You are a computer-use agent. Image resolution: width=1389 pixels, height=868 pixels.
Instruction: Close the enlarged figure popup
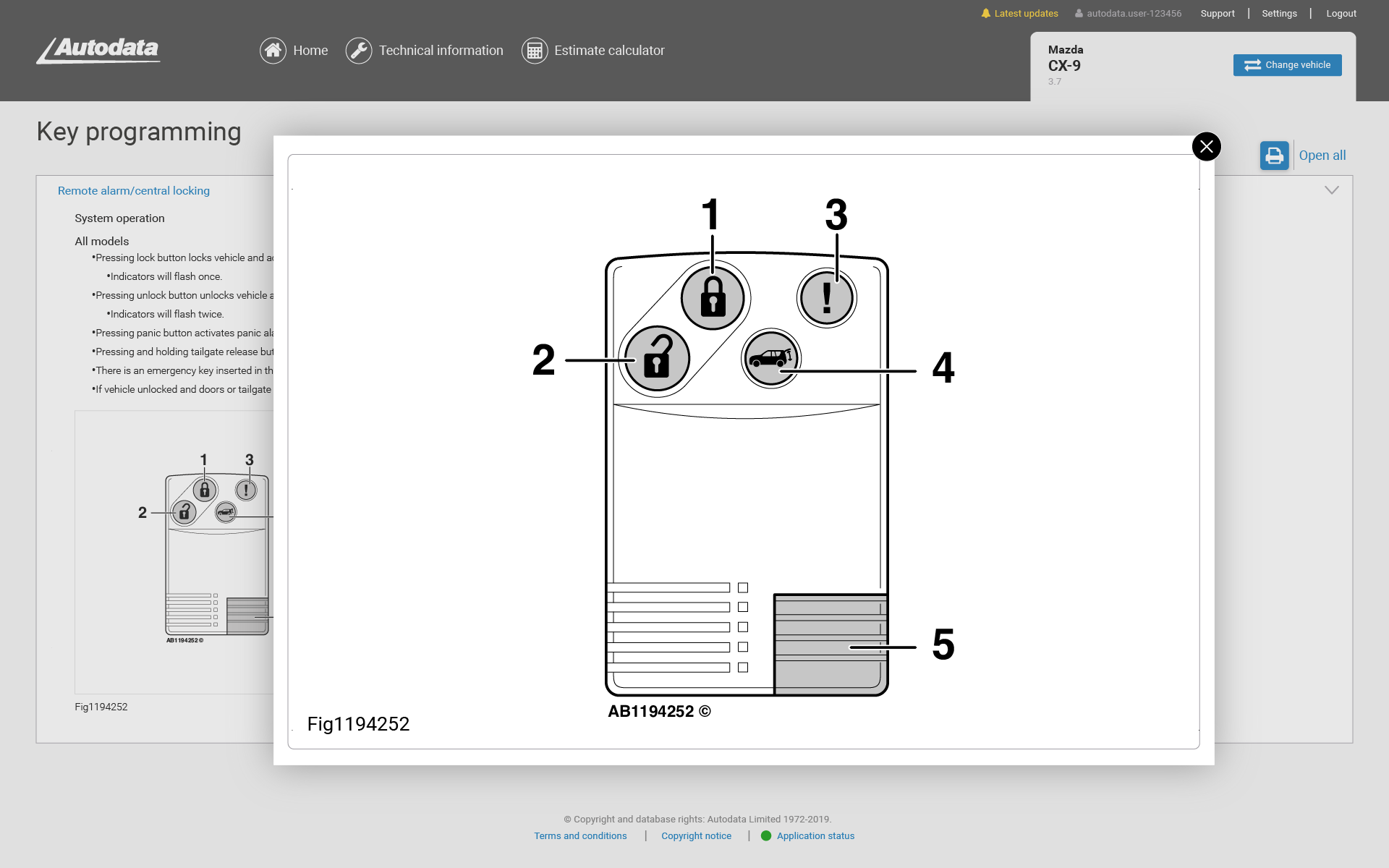tap(1206, 147)
